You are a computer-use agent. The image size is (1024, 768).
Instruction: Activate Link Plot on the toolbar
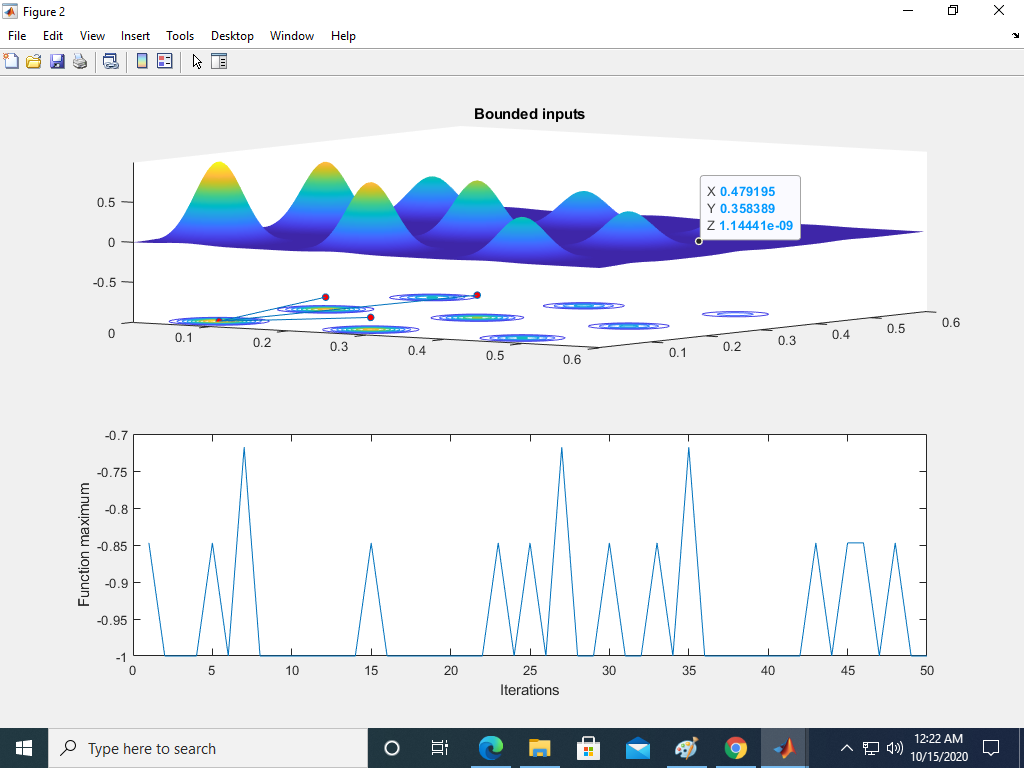click(111, 60)
